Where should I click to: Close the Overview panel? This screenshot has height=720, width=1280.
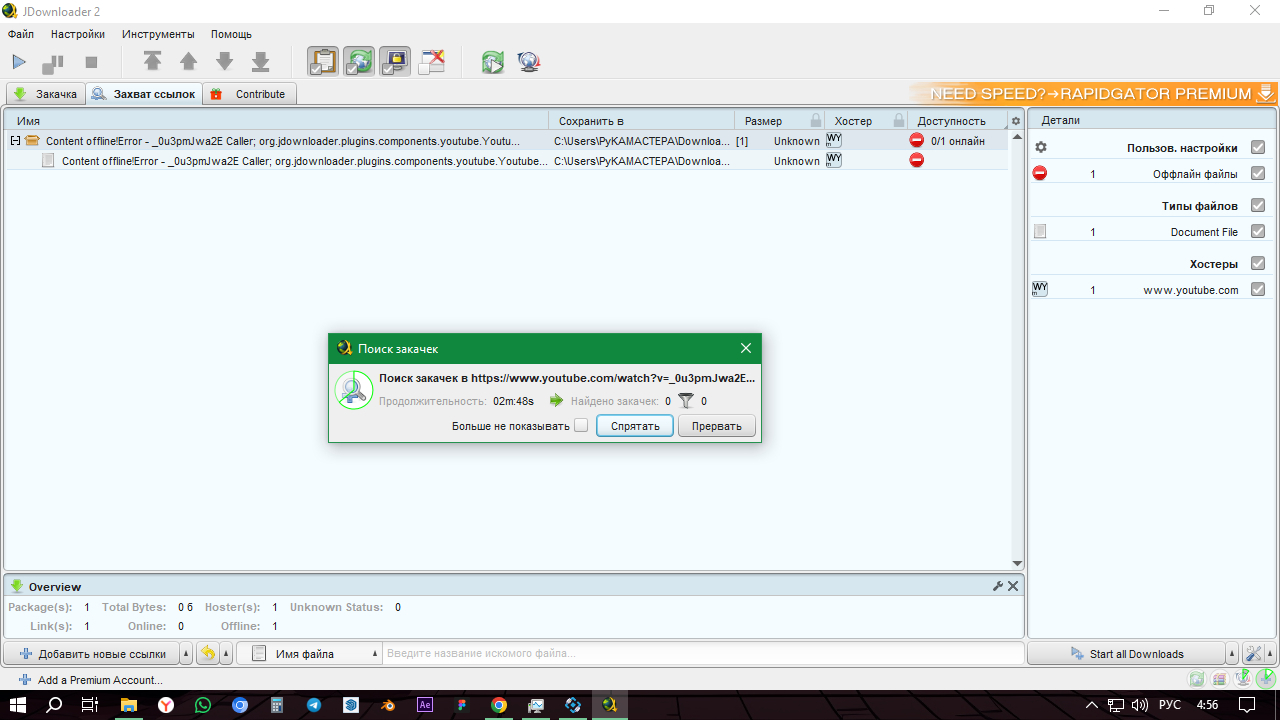coord(1013,586)
